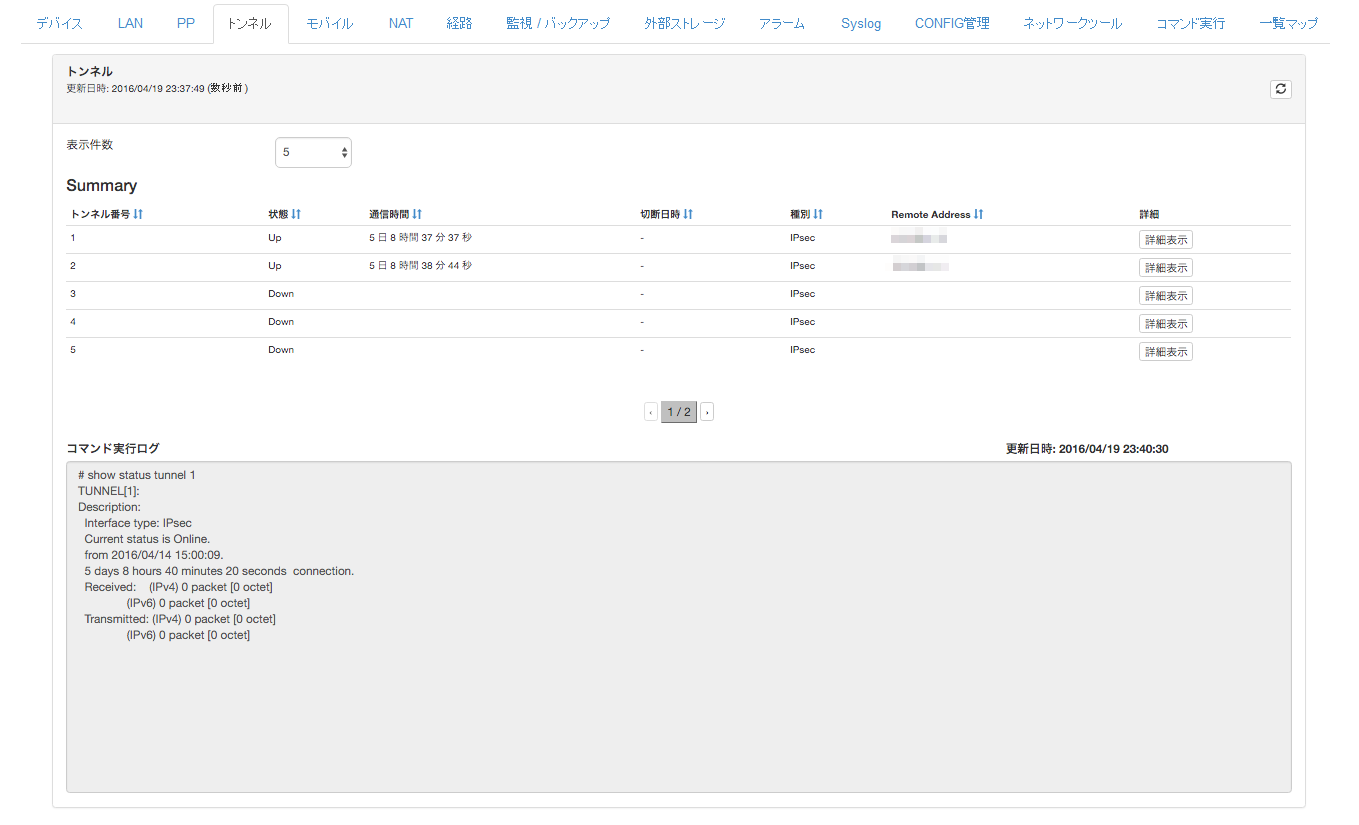Image resolution: width=1359 pixels, height=825 pixels.
Task: Go to previous page of tunnel list
Action: 651,412
